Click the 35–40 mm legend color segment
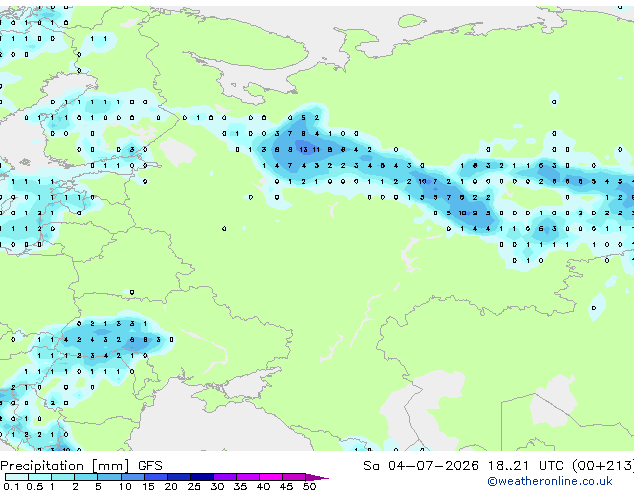Image resolution: width=634 pixels, height=490 pixels. click(247, 477)
